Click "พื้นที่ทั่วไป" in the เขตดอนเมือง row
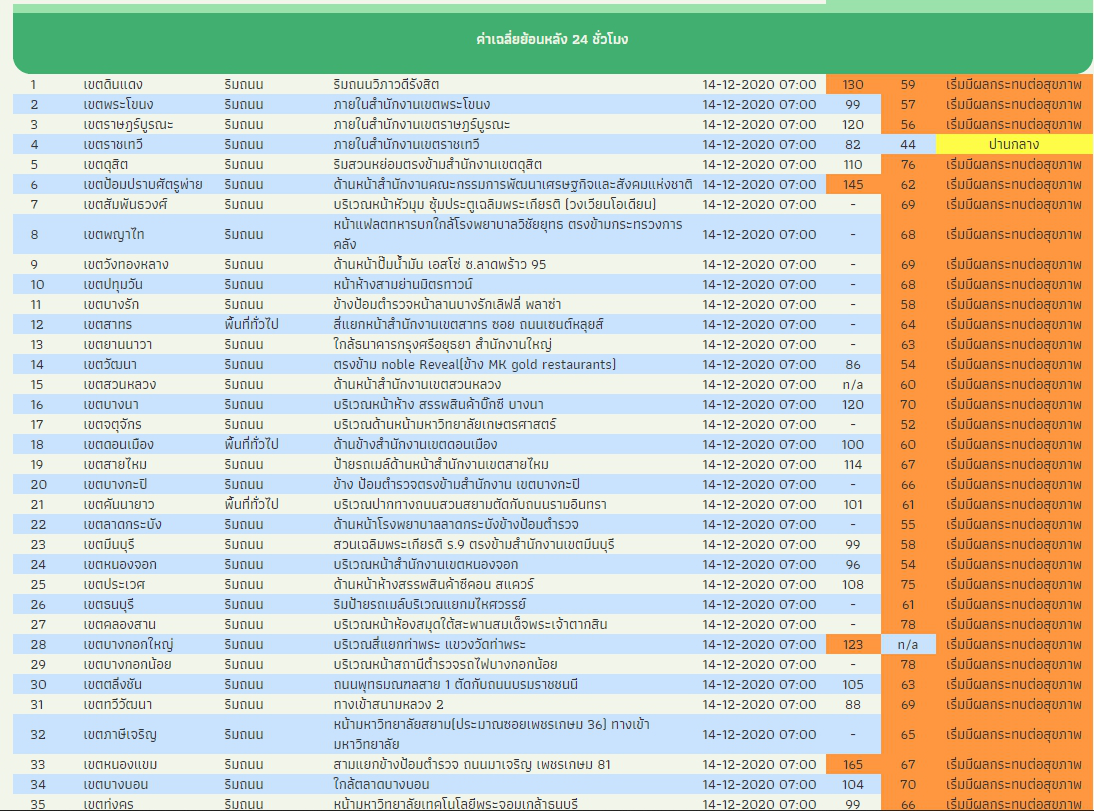Image resolution: width=1094 pixels, height=811 pixels. pos(251,445)
